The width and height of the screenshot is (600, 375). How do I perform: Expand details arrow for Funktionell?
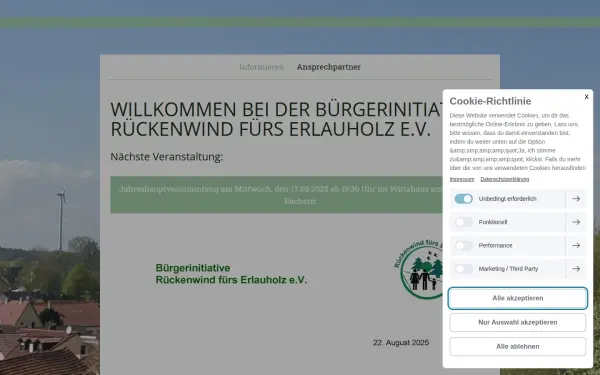[576, 222]
